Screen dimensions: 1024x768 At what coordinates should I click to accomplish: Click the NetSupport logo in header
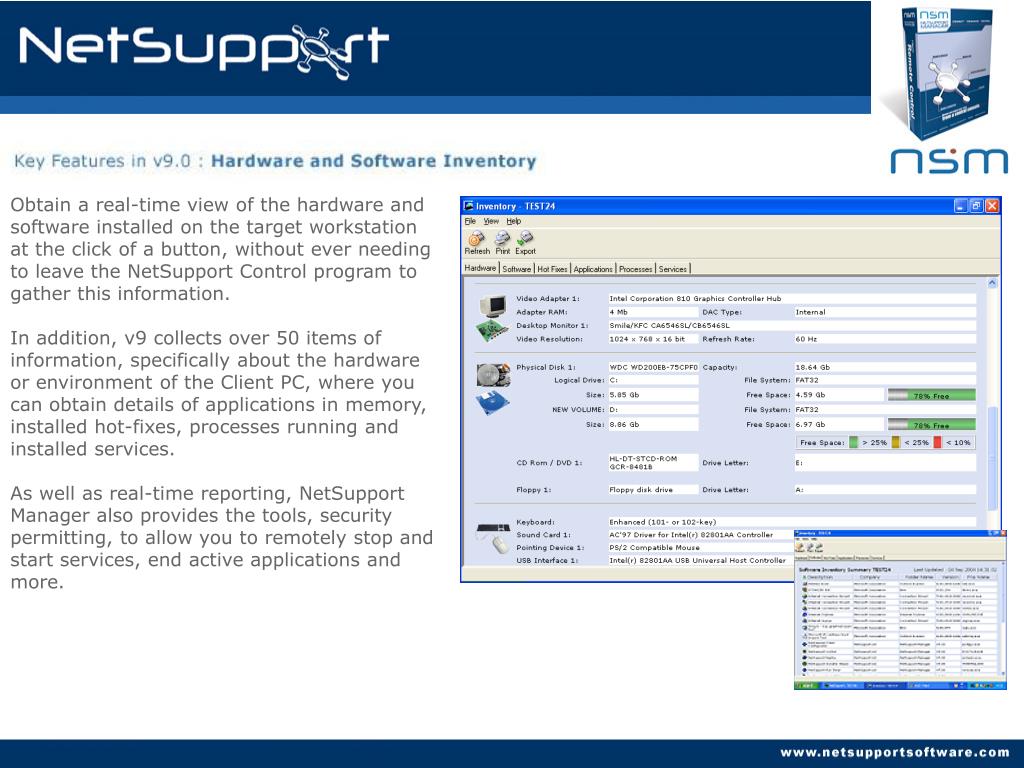pyautogui.click(x=204, y=51)
